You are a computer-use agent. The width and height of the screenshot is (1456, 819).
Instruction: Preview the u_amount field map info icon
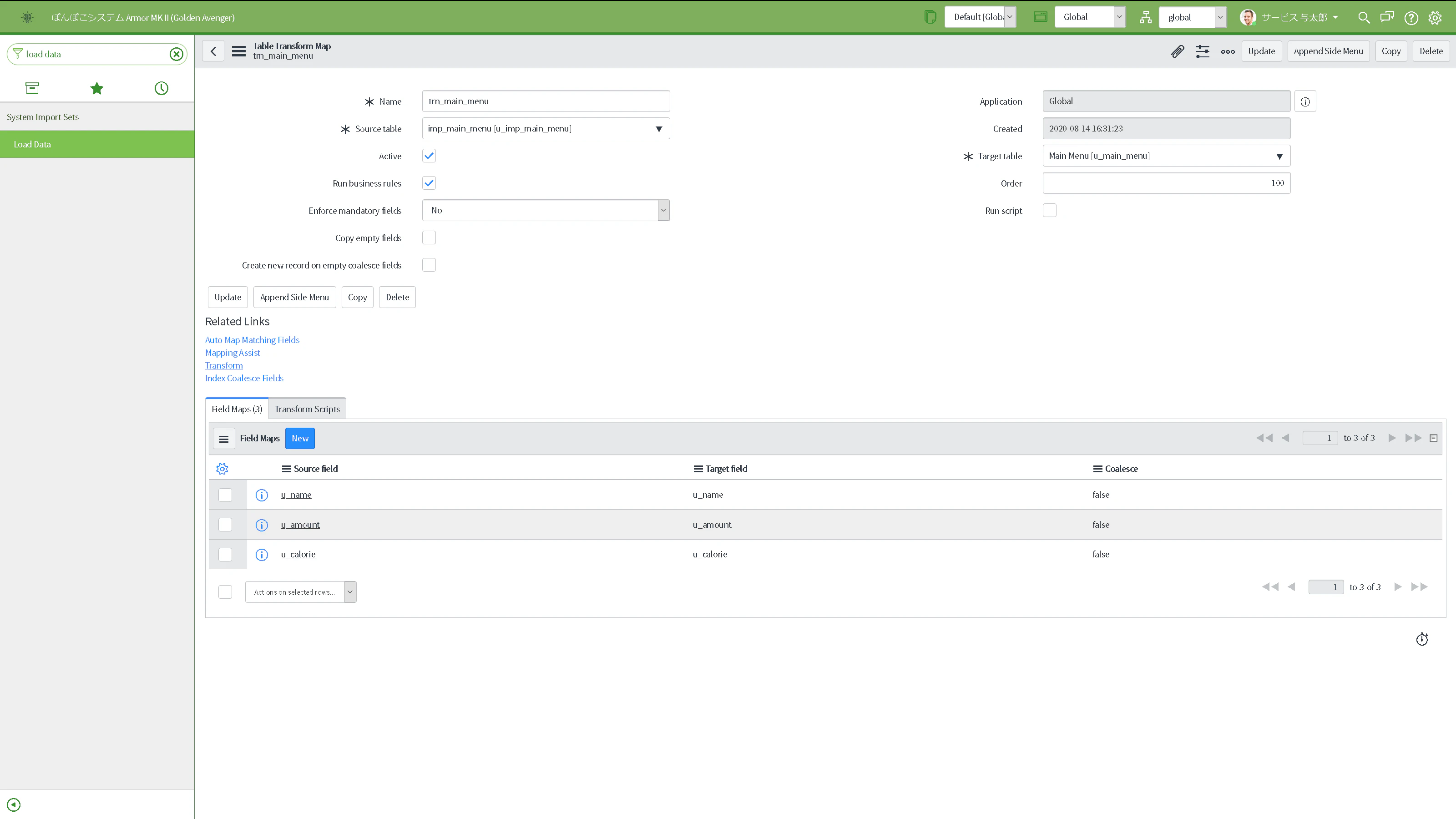coord(262,525)
